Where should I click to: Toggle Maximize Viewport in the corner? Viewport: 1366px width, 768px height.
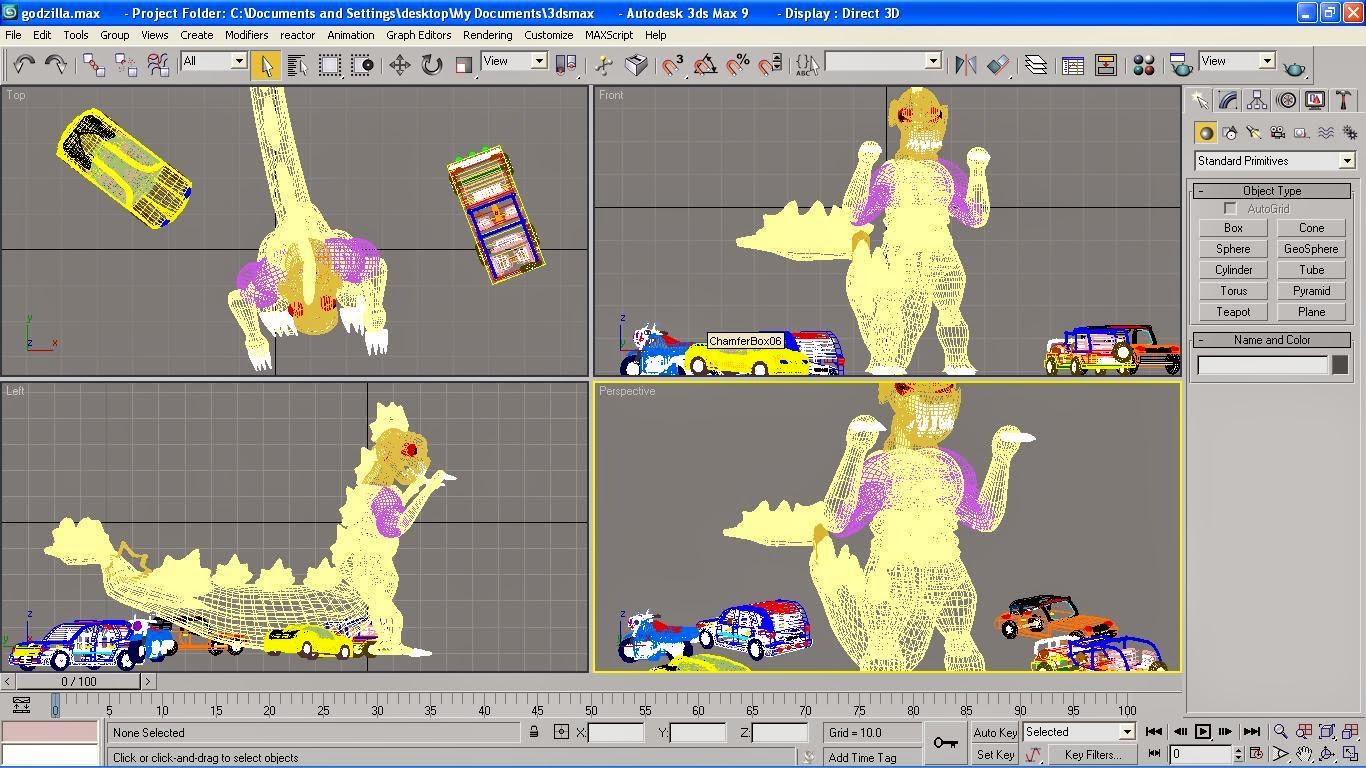pos(1351,754)
